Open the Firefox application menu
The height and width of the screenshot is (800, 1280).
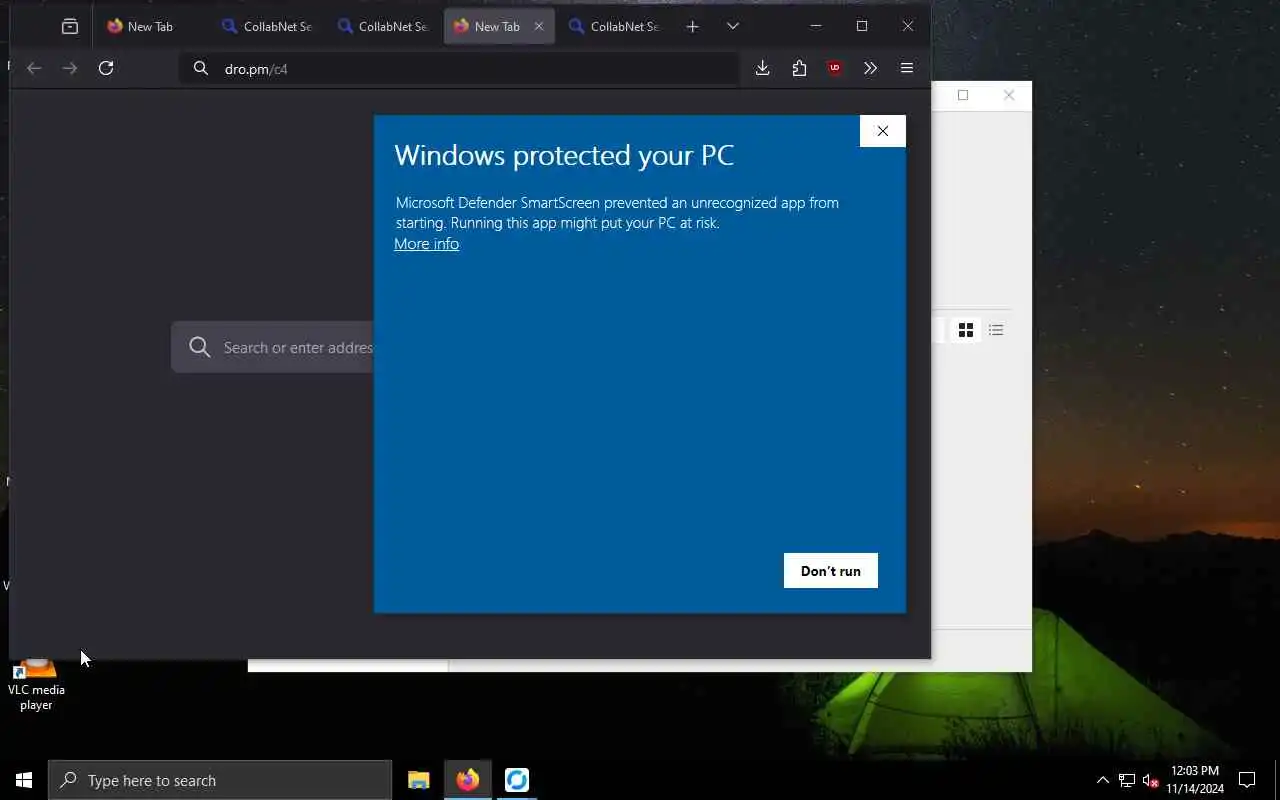coord(907,68)
